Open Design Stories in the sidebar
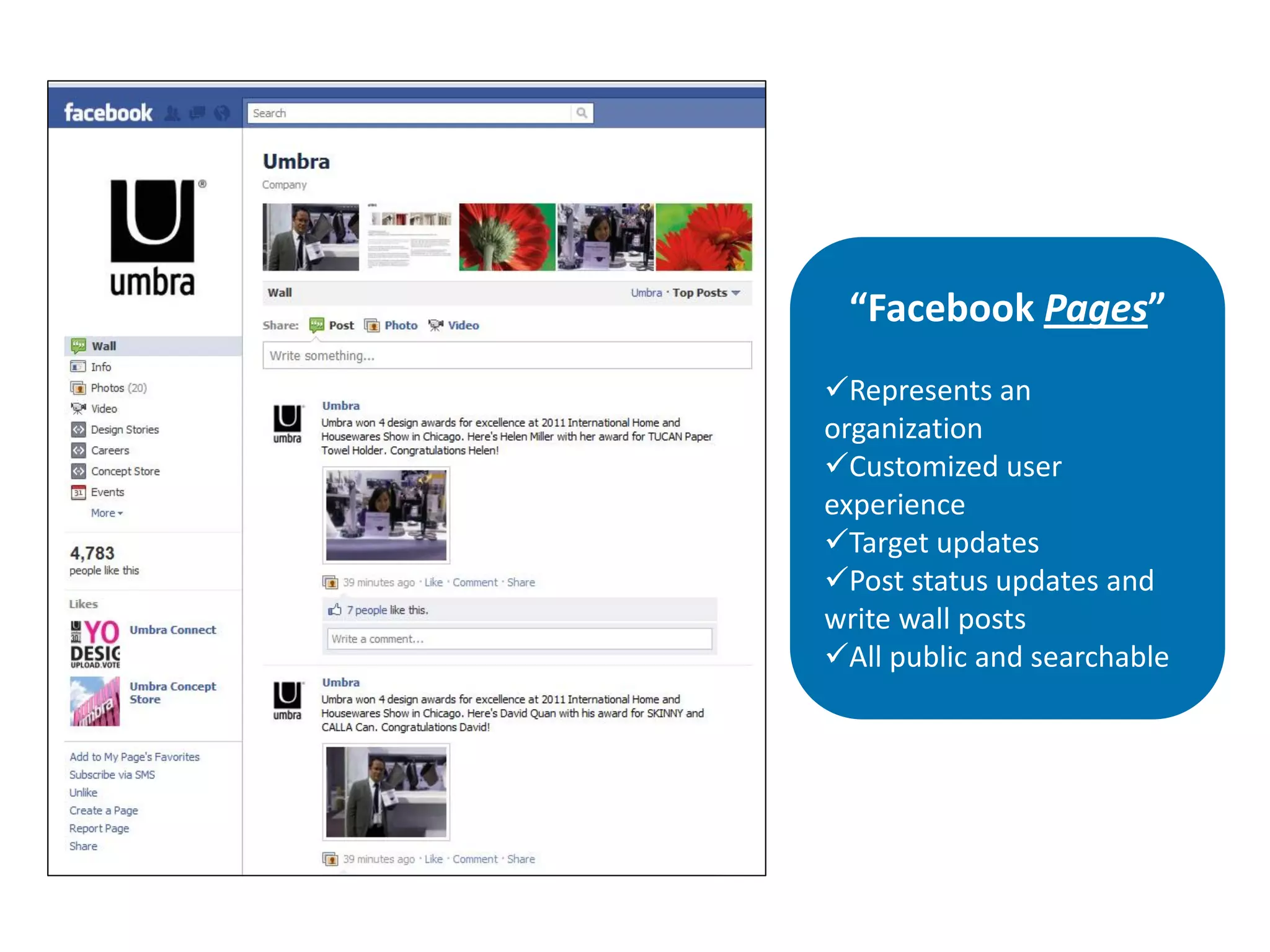This screenshot has width=1270, height=952. tap(125, 430)
